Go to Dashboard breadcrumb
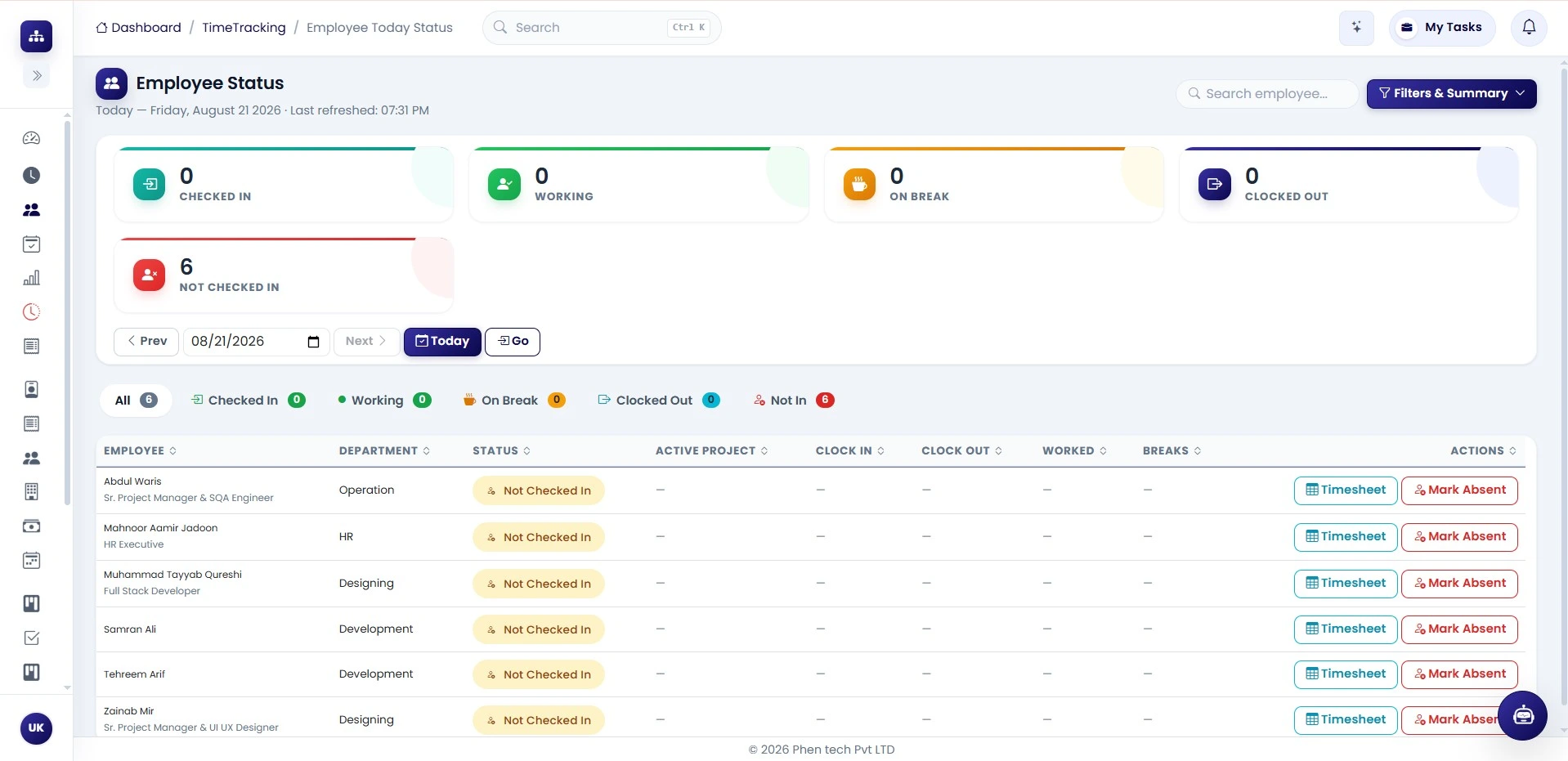1568x761 pixels. [x=138, y=28]
